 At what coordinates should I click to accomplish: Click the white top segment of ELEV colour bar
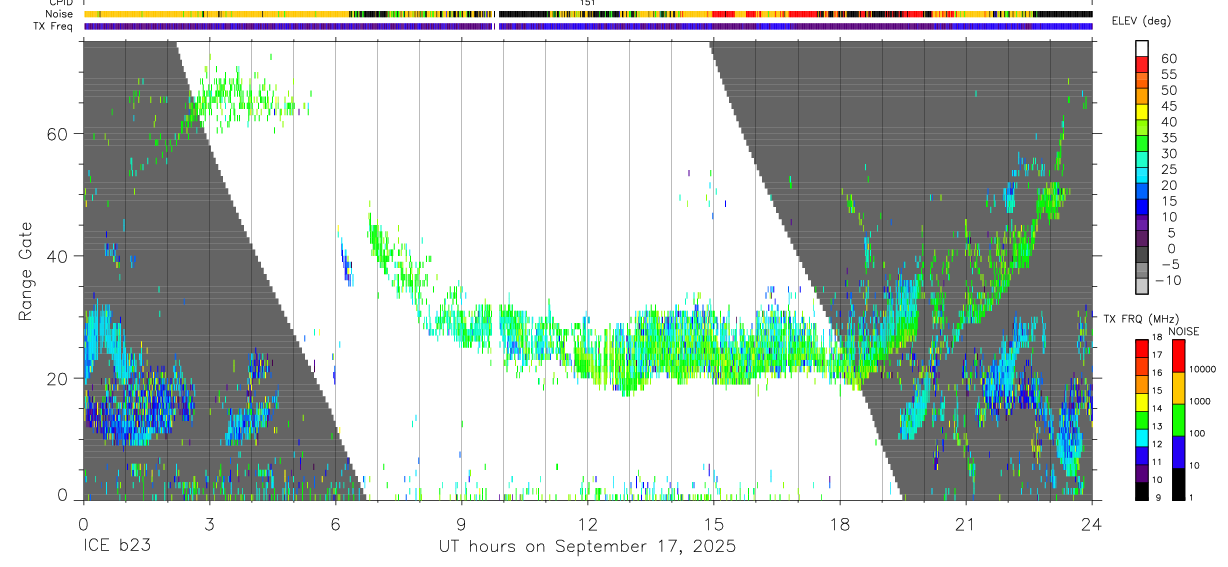point(1142,49)
